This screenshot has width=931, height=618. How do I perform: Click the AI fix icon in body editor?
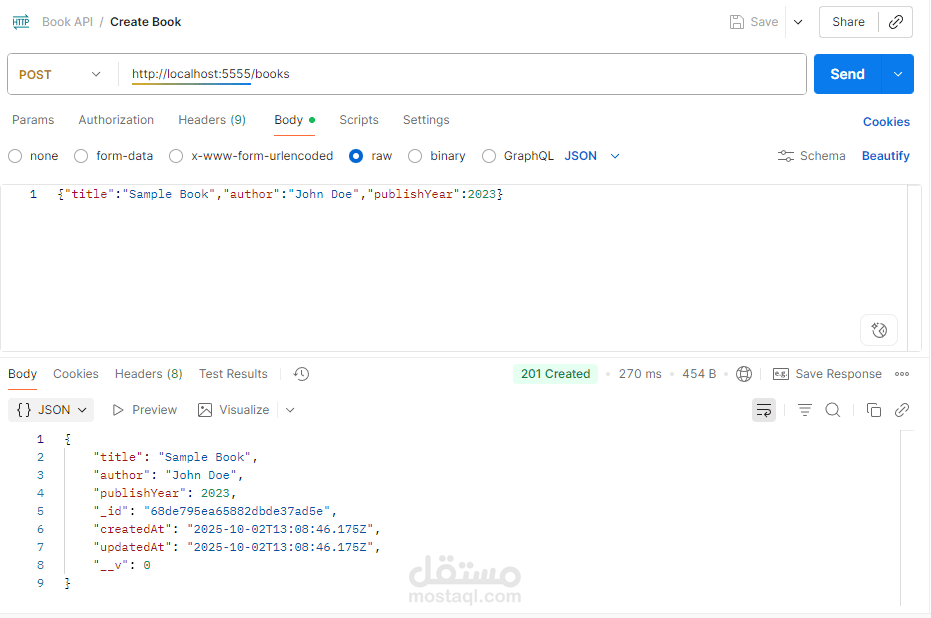click(x=878, y=330)
